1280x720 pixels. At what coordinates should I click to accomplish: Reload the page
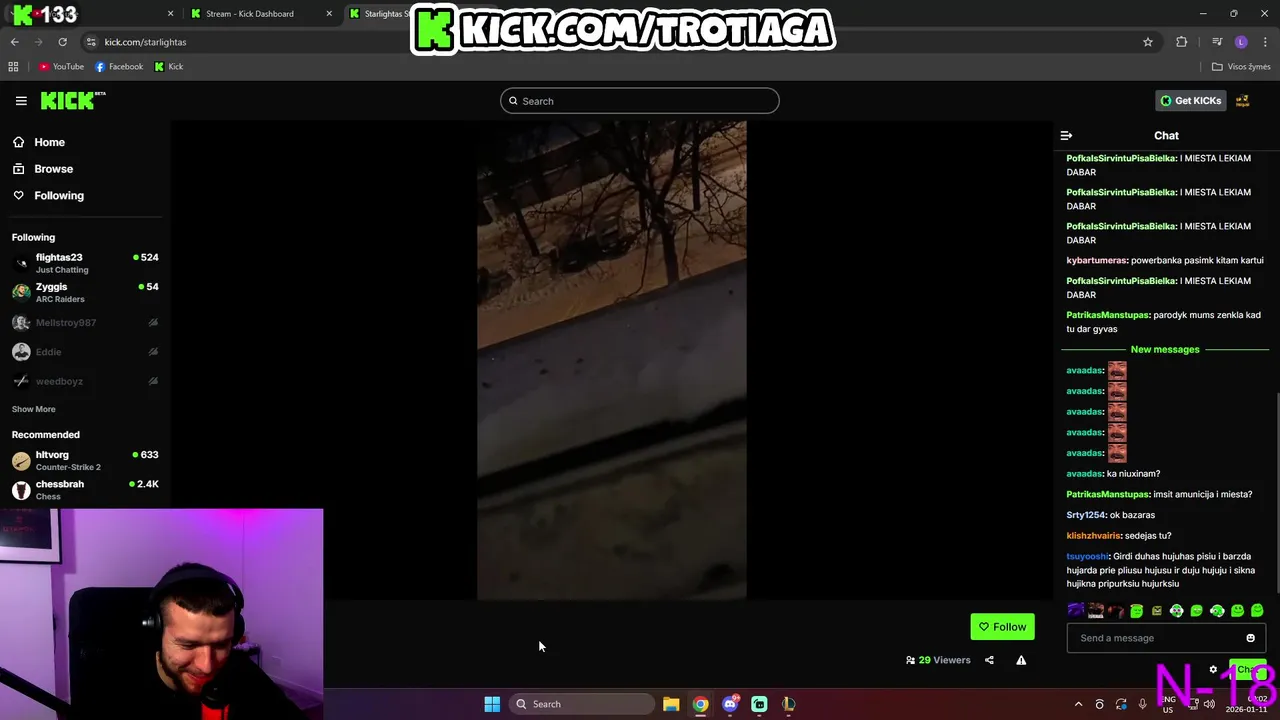(62, 42)
